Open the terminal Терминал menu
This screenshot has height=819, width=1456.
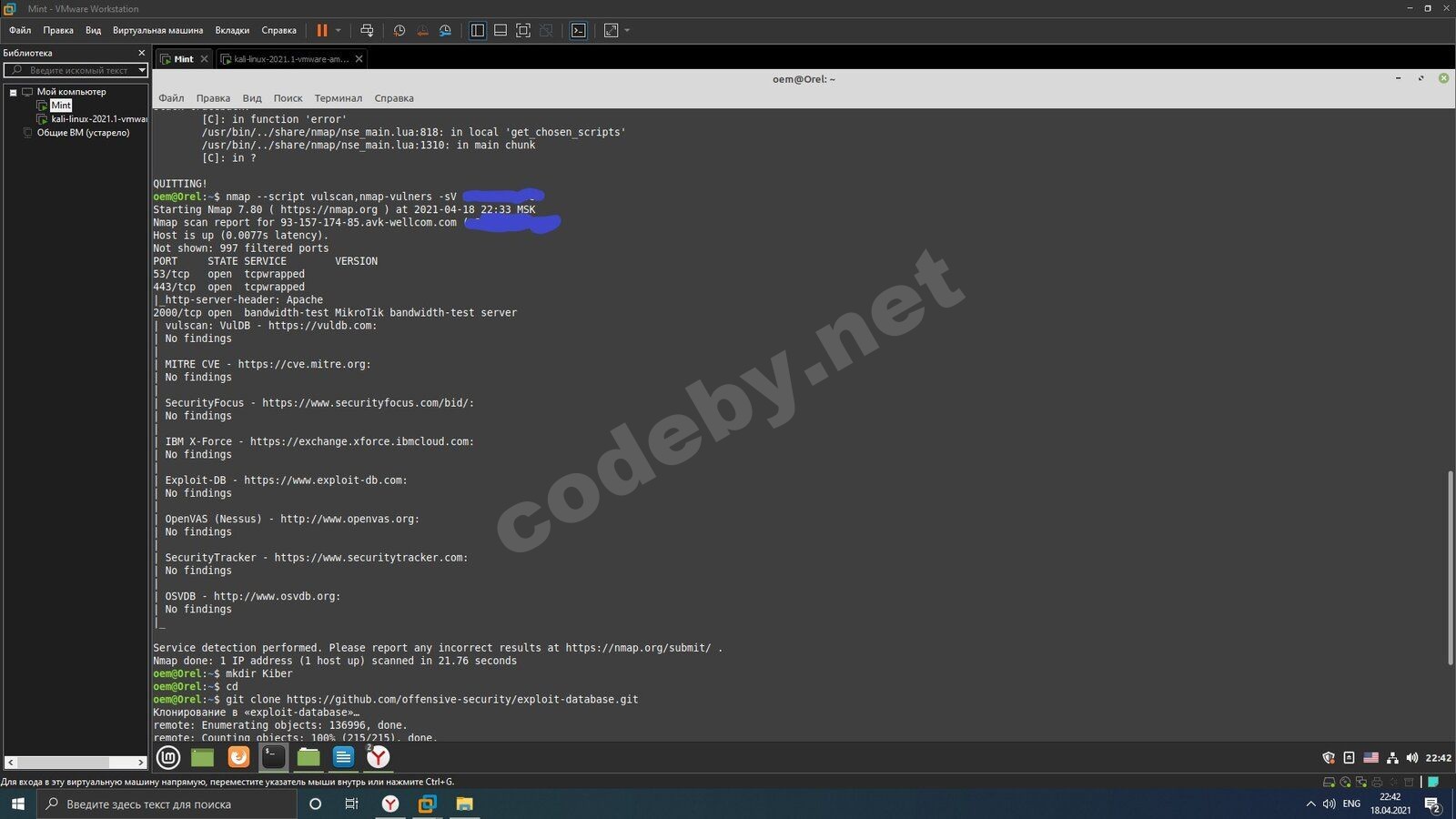pos(339,98)
